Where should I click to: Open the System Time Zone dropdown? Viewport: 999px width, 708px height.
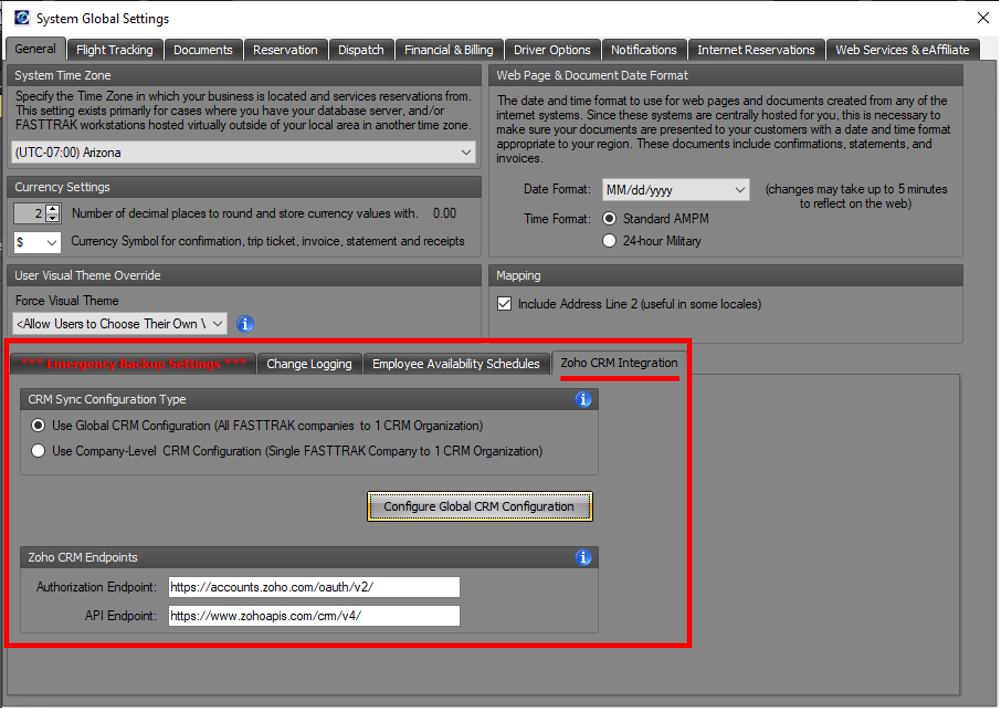pos(243,152)
